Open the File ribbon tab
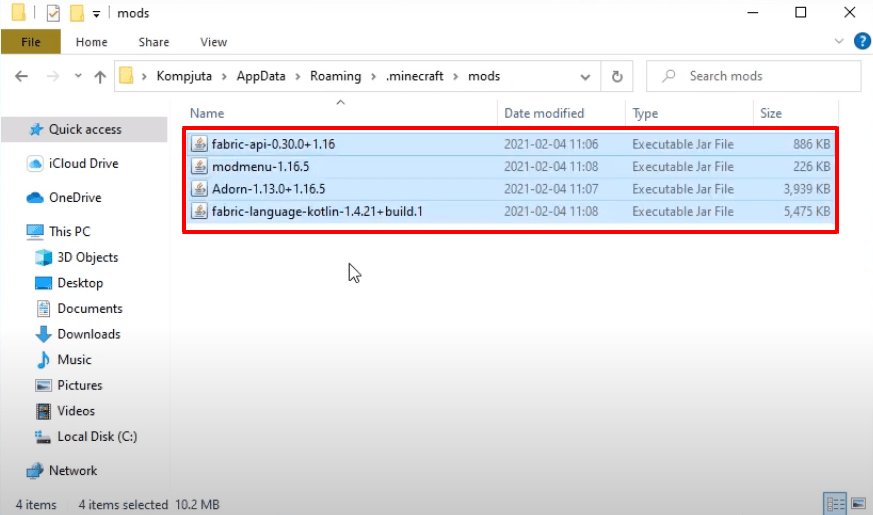Image resolution: width=873 pixels, height=515 pixels. 31,42
